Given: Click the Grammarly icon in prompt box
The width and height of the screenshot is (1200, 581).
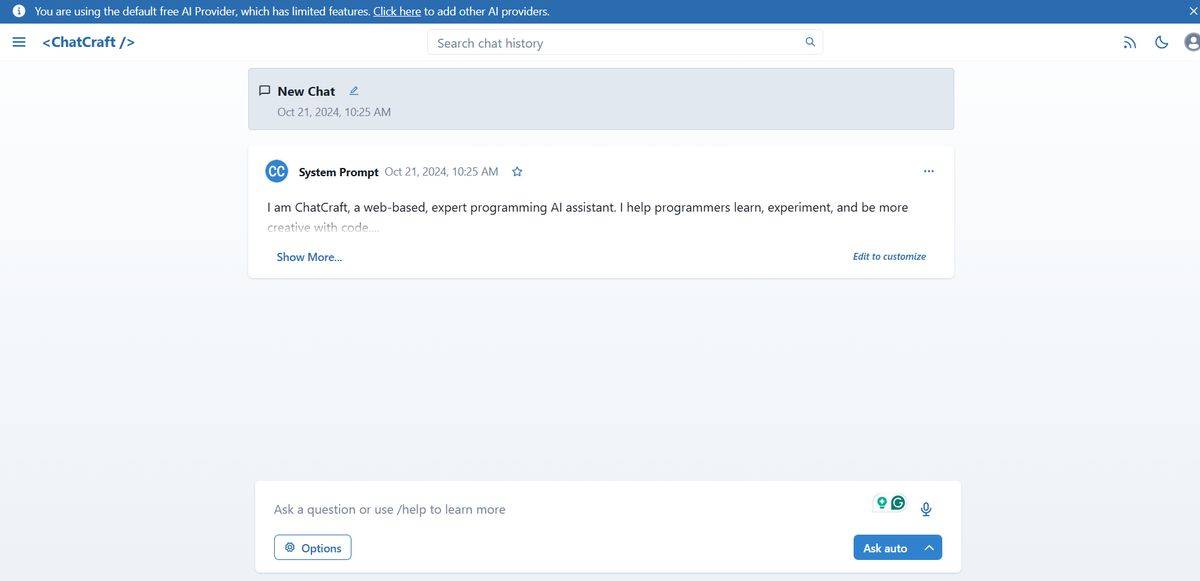Looking at the screenshot, I should [x=898, y=503].
